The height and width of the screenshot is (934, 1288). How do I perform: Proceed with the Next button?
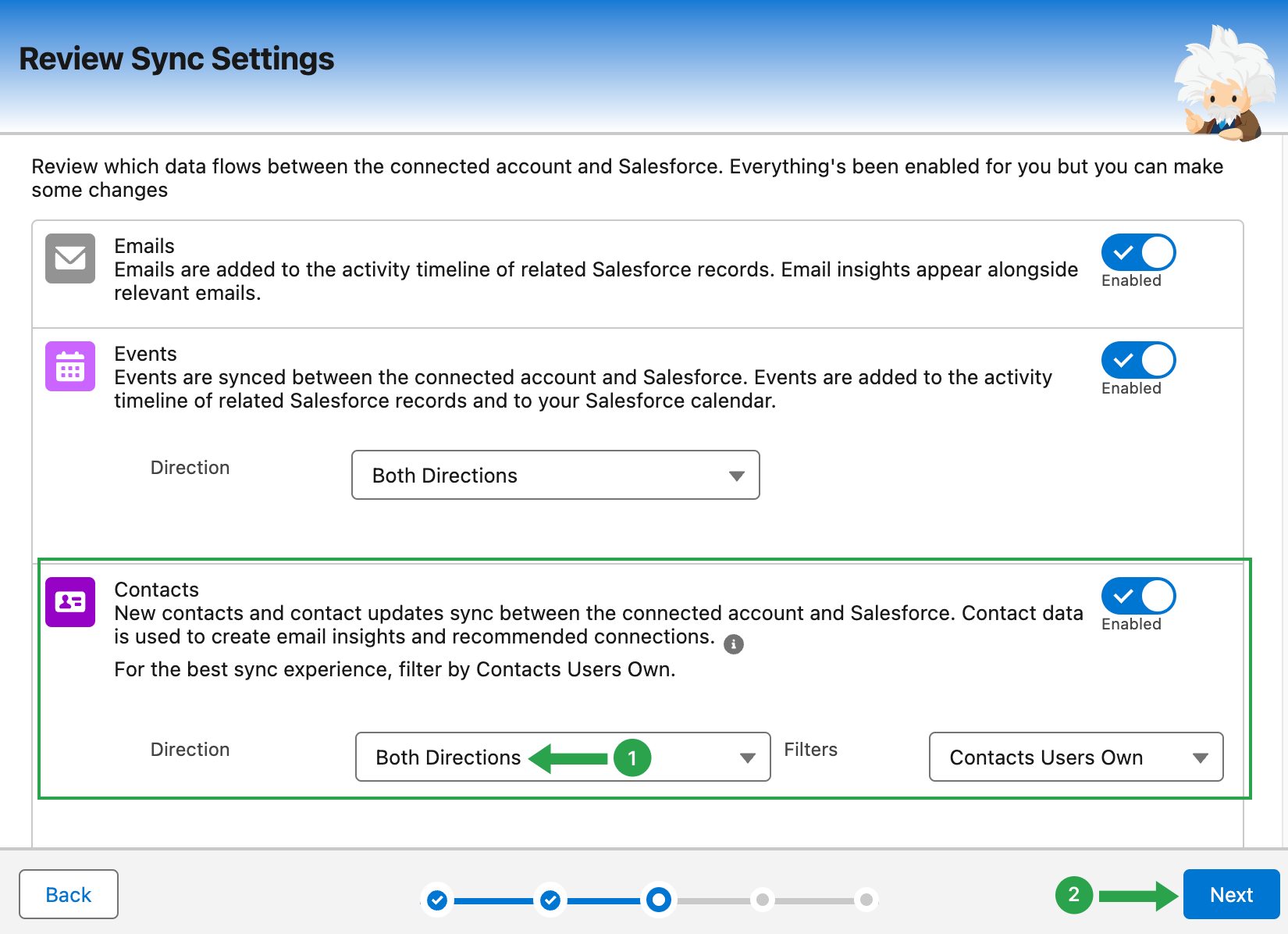1231,894
